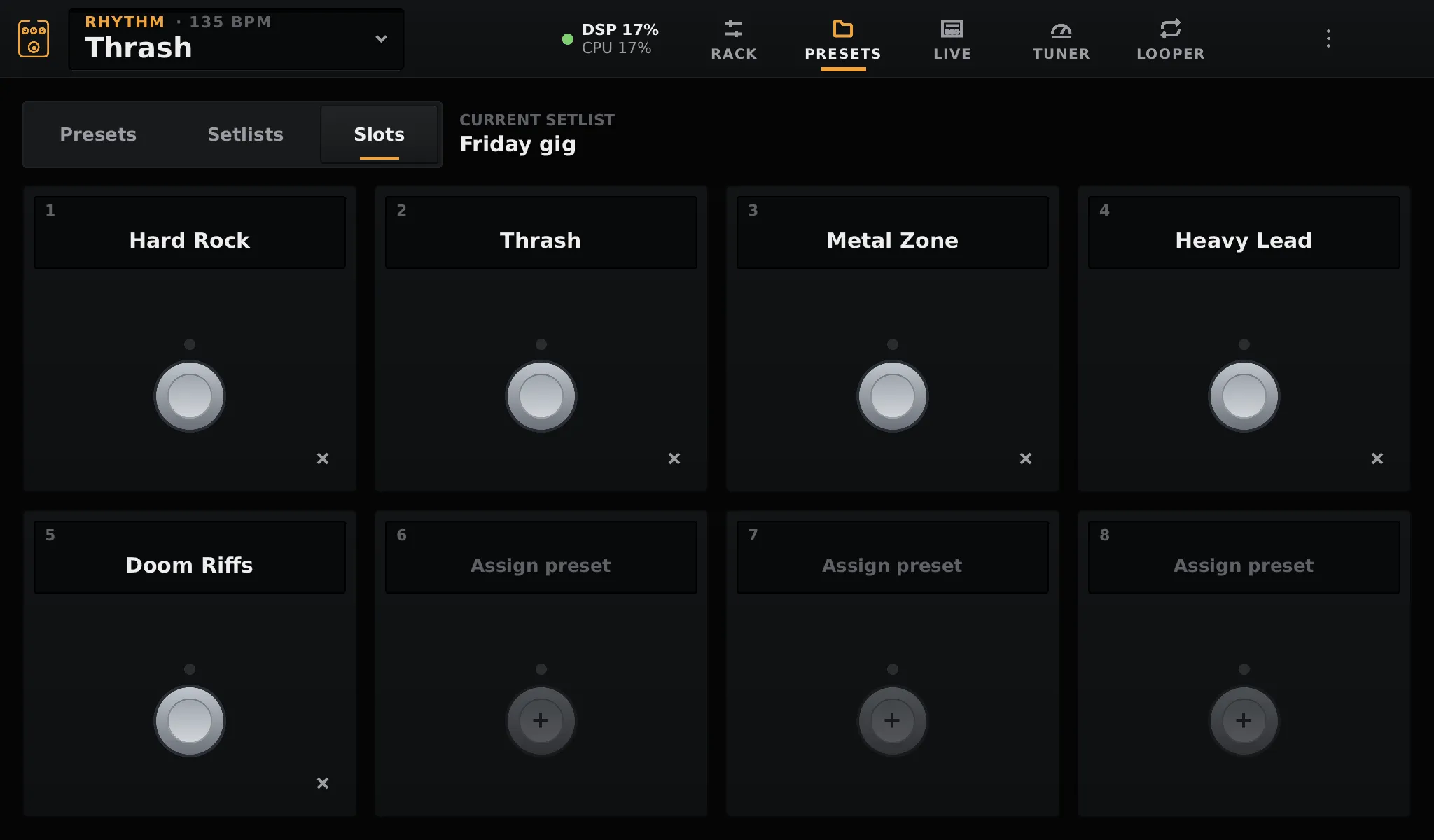Screen dimensions: 1434x840
Task: Click the Friday gig setlist name
Action: [517, 143]
